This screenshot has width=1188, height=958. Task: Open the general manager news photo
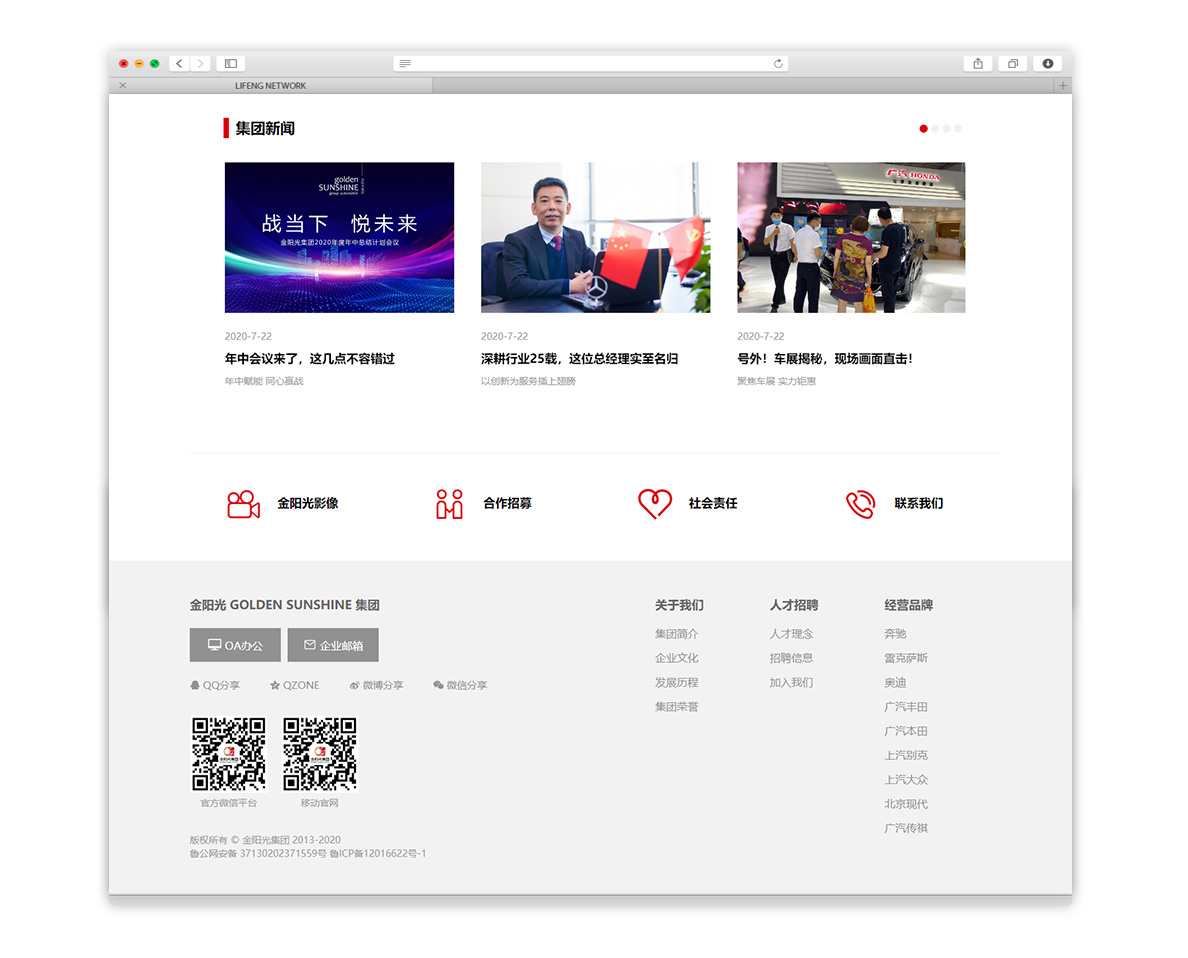(596, 237)
